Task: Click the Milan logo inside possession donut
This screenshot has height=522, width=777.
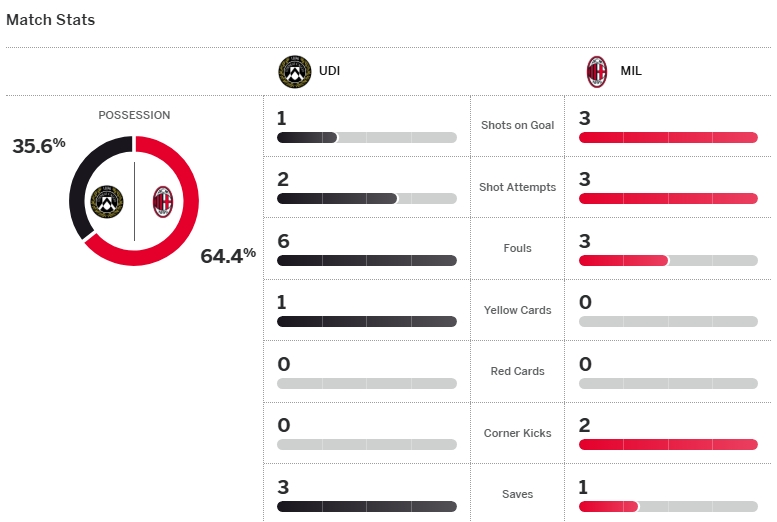Action: pyautogui.click(x=163, y=202)
